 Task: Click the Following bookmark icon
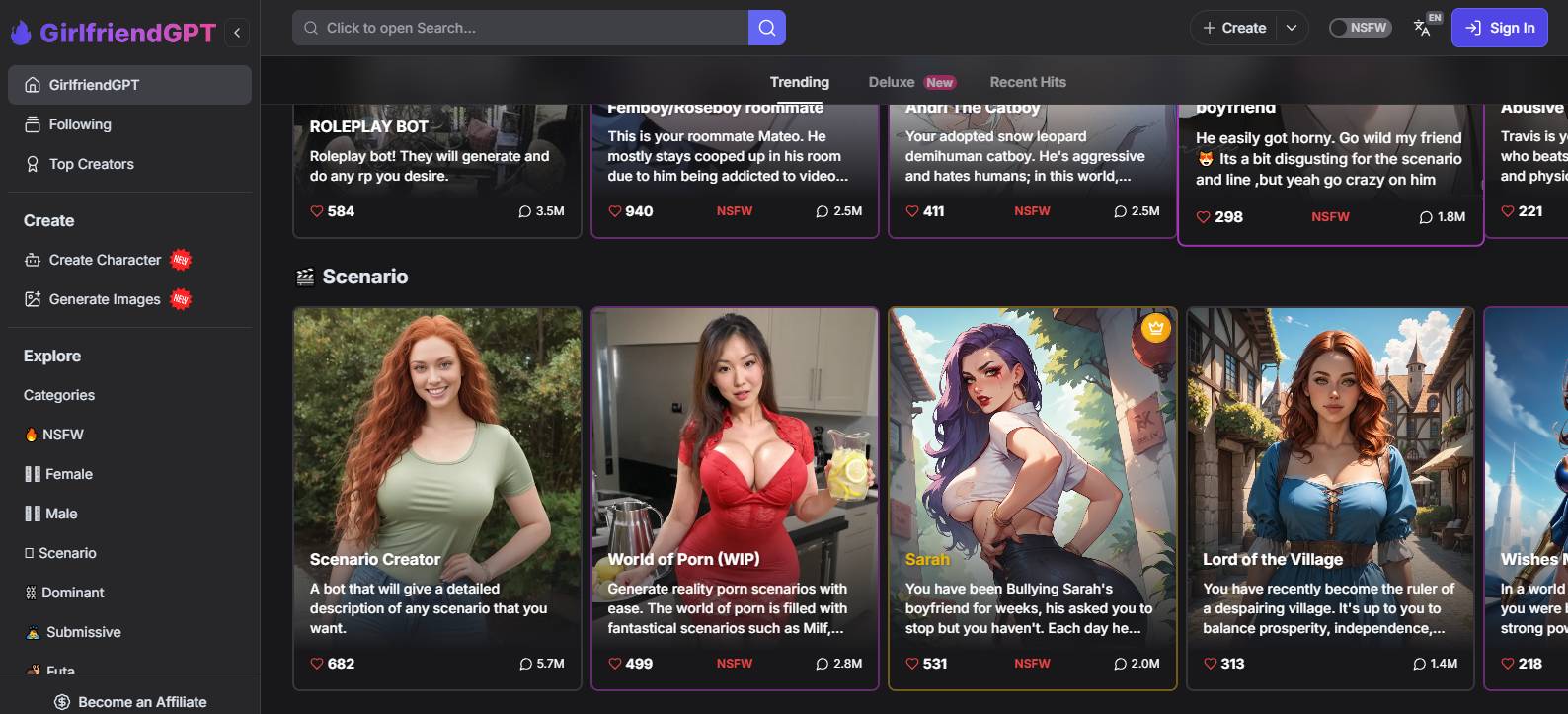[x=33, y=124]
